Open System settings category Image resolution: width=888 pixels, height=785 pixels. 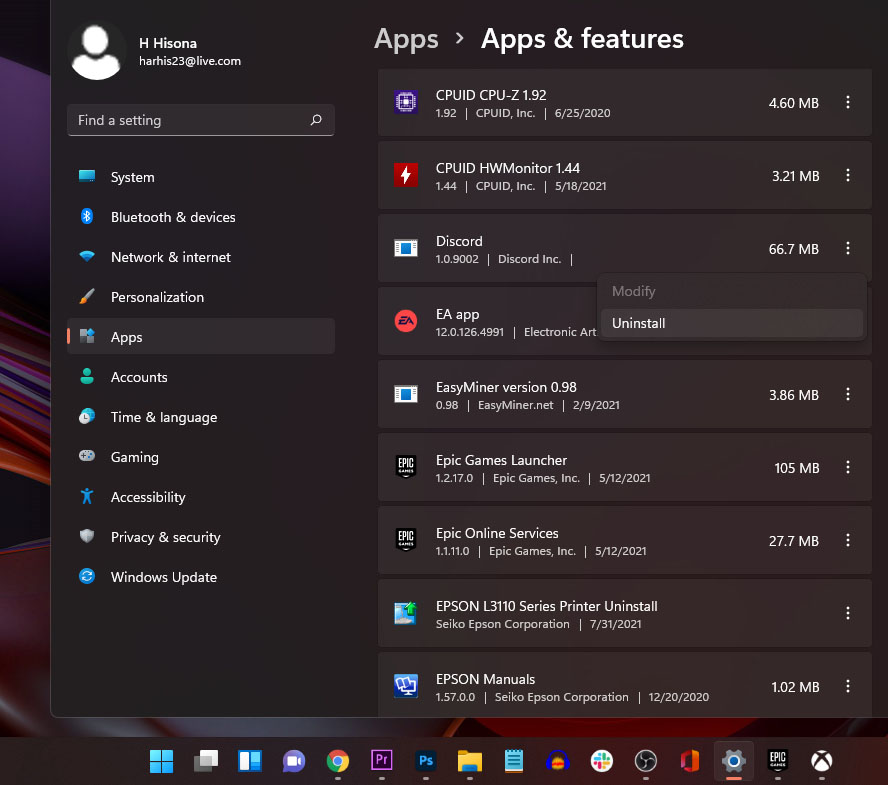(x=200, y=177)
